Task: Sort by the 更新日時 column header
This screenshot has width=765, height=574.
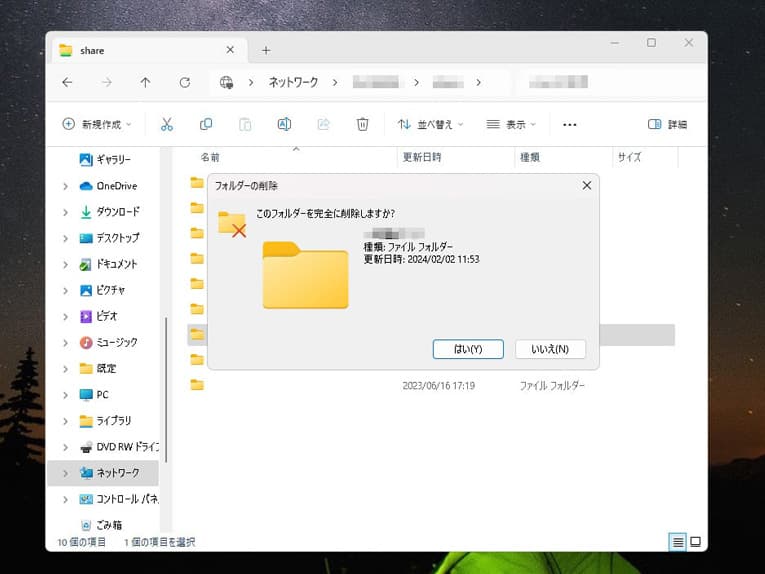Action: [x=421, y=157]
